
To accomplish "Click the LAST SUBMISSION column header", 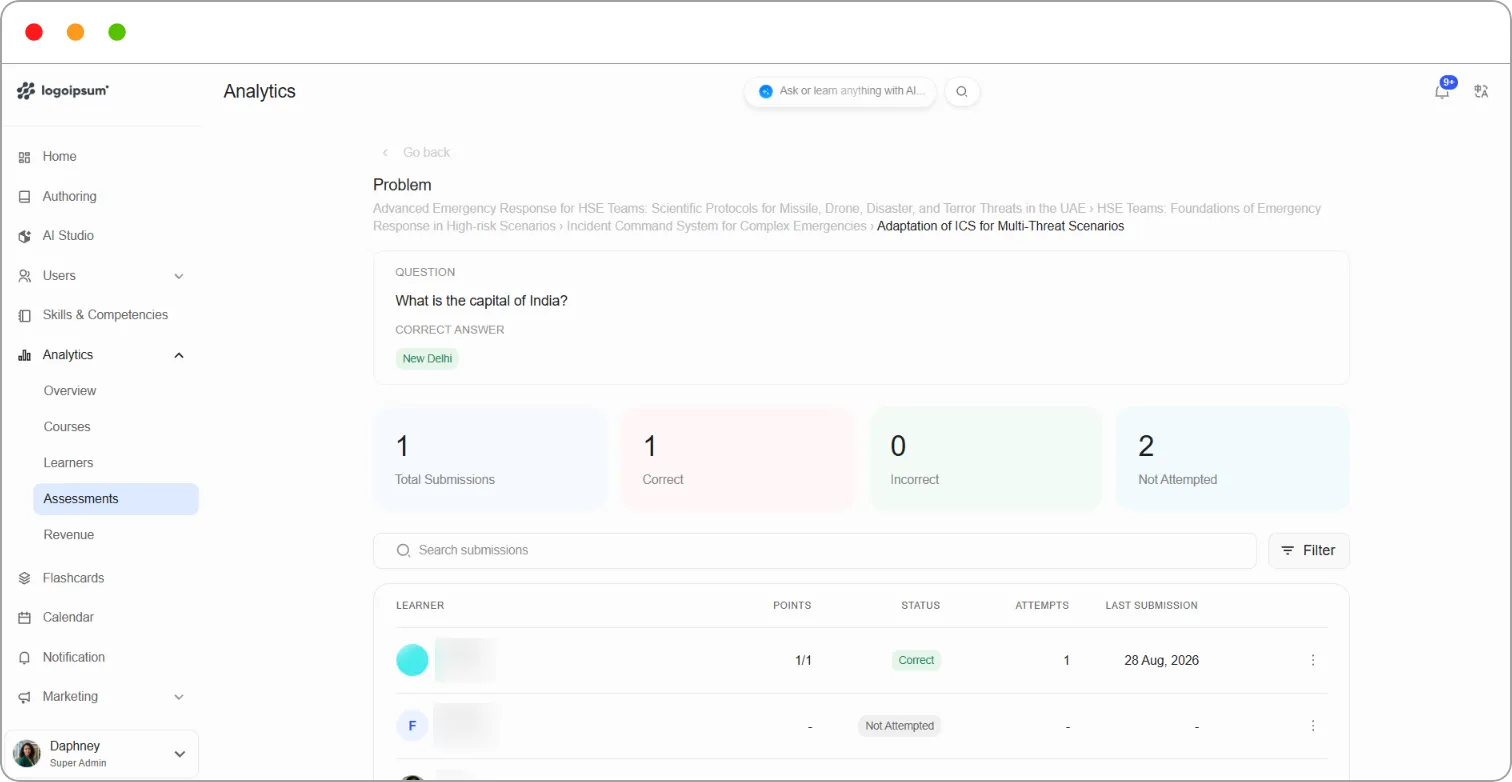I will tap(1151, 606).
